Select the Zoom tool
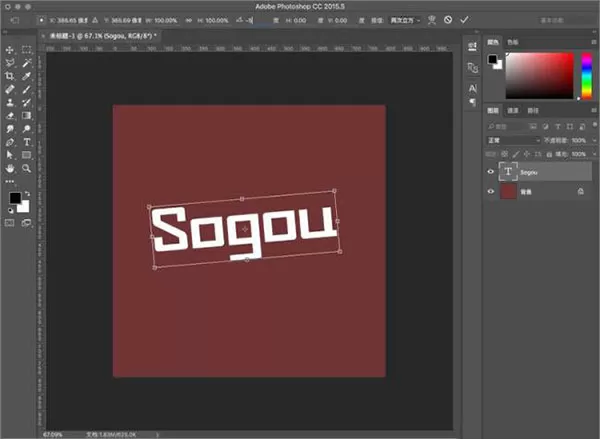Viewport: 600px width, 439px height. coord(26,168)
